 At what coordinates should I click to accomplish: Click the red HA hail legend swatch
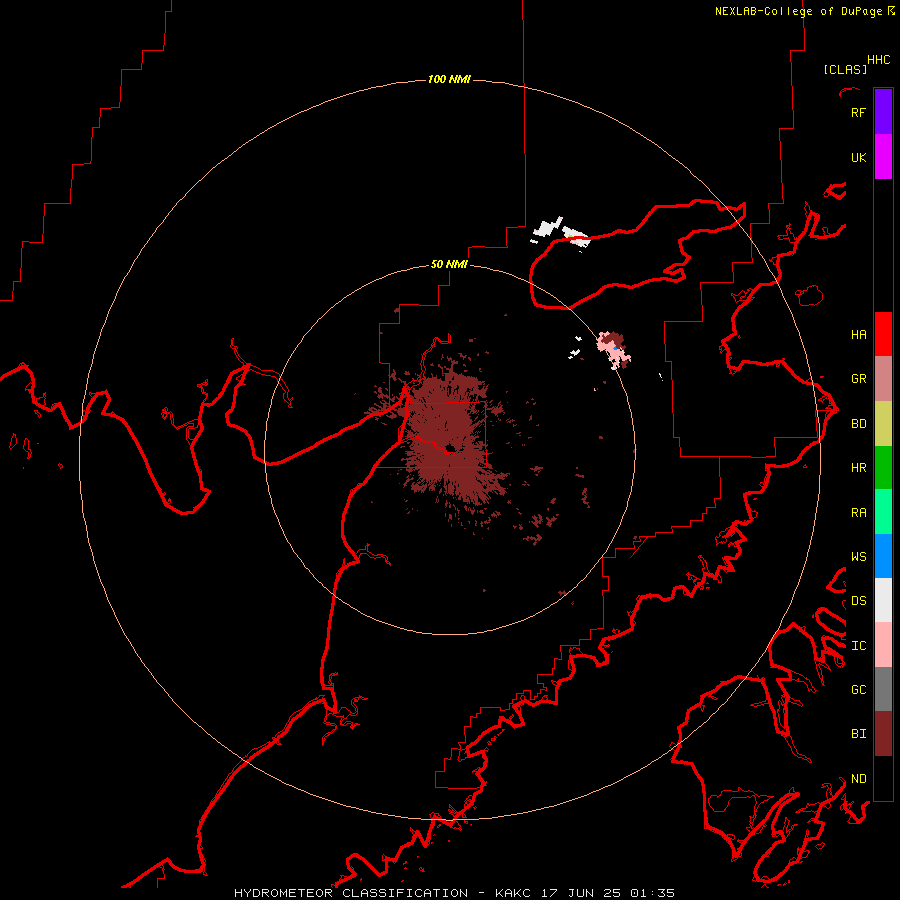[883, 334]
